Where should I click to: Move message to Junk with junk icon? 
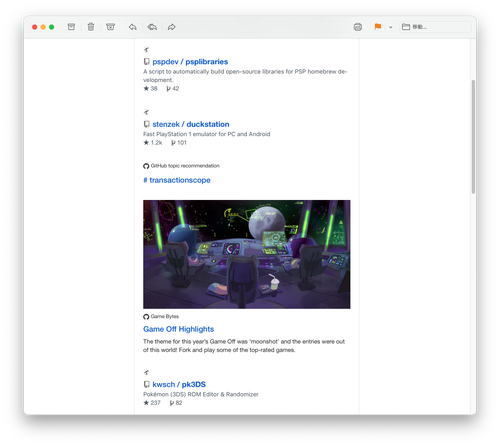click(x=110, y=27)
